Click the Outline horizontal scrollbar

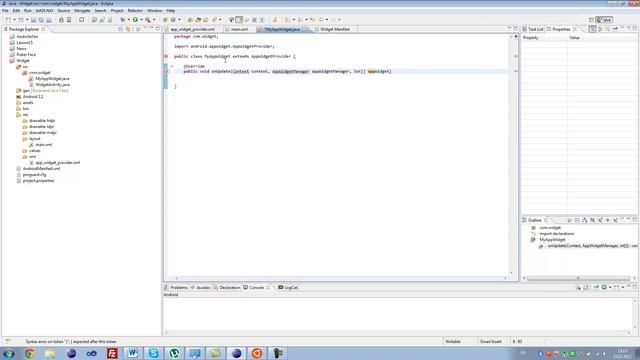click(x=578, y=279)
